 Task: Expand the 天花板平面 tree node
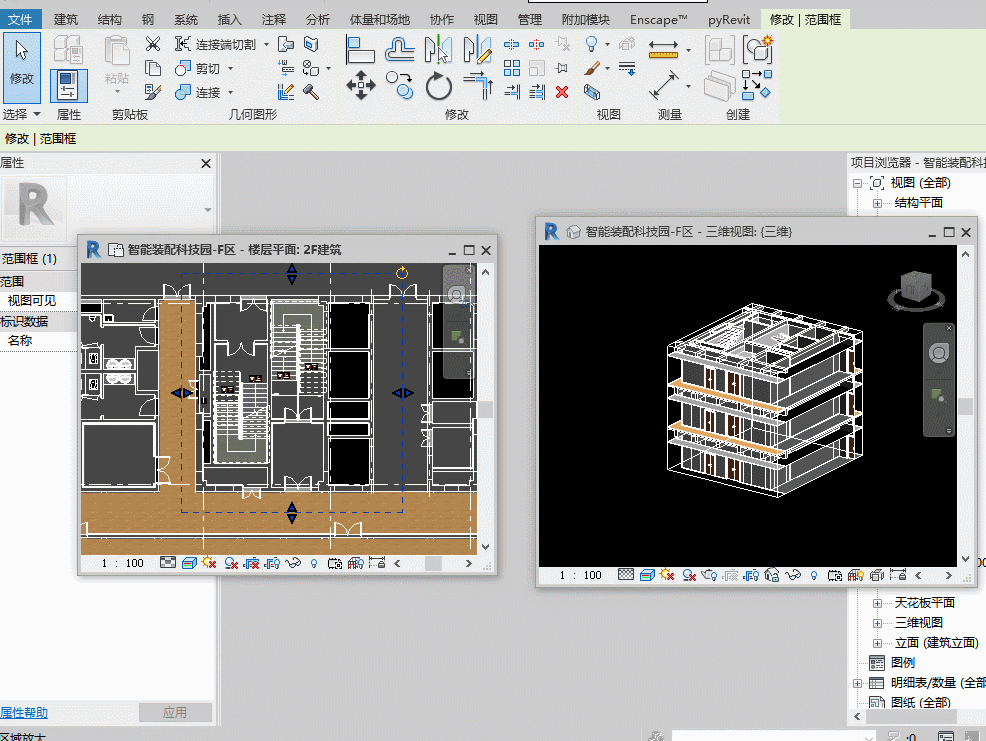pyautogui.click(x=877, y=603)
